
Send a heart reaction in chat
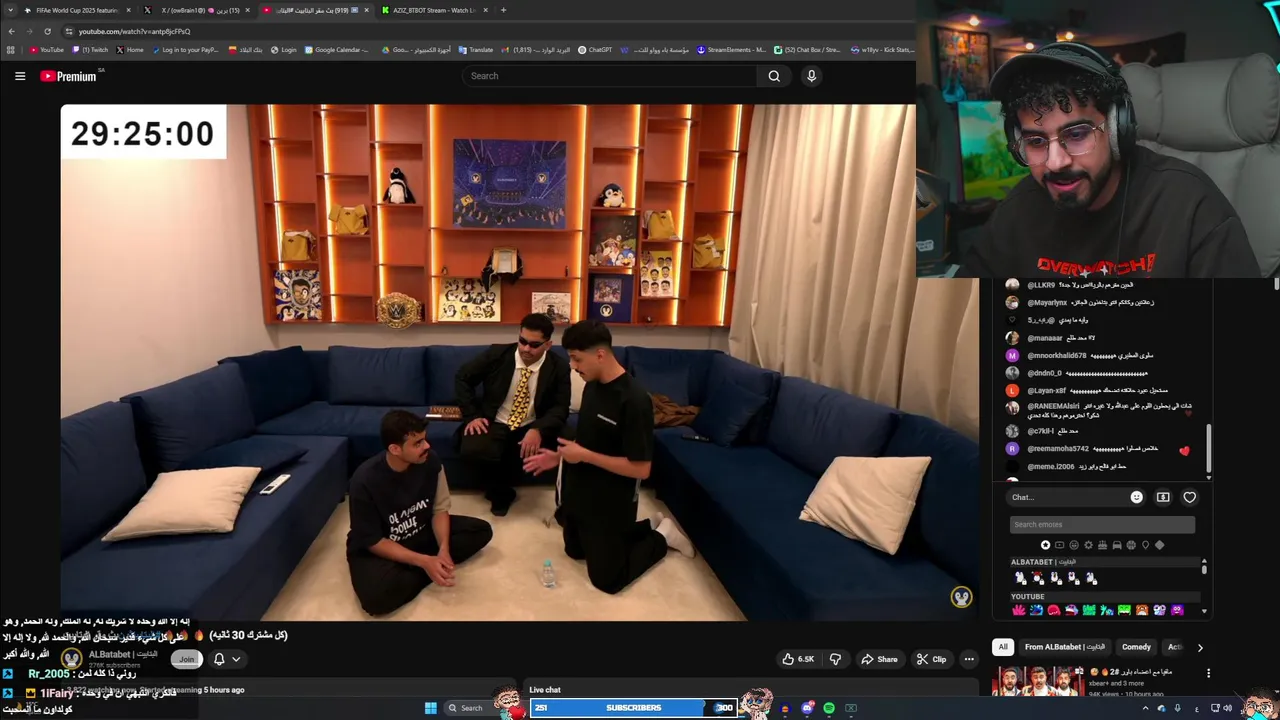1189,497
